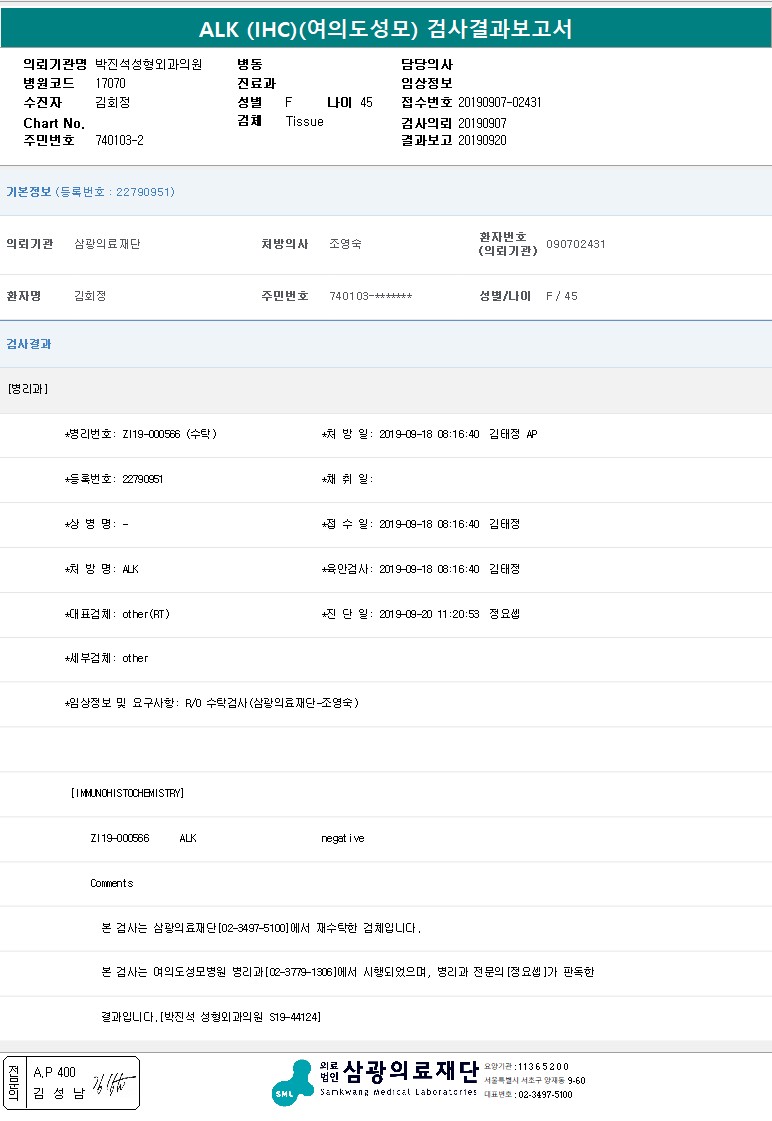Select the institution code 11365200 in footer
This screenshot has height=1121, width=772.
point(543,1067)
